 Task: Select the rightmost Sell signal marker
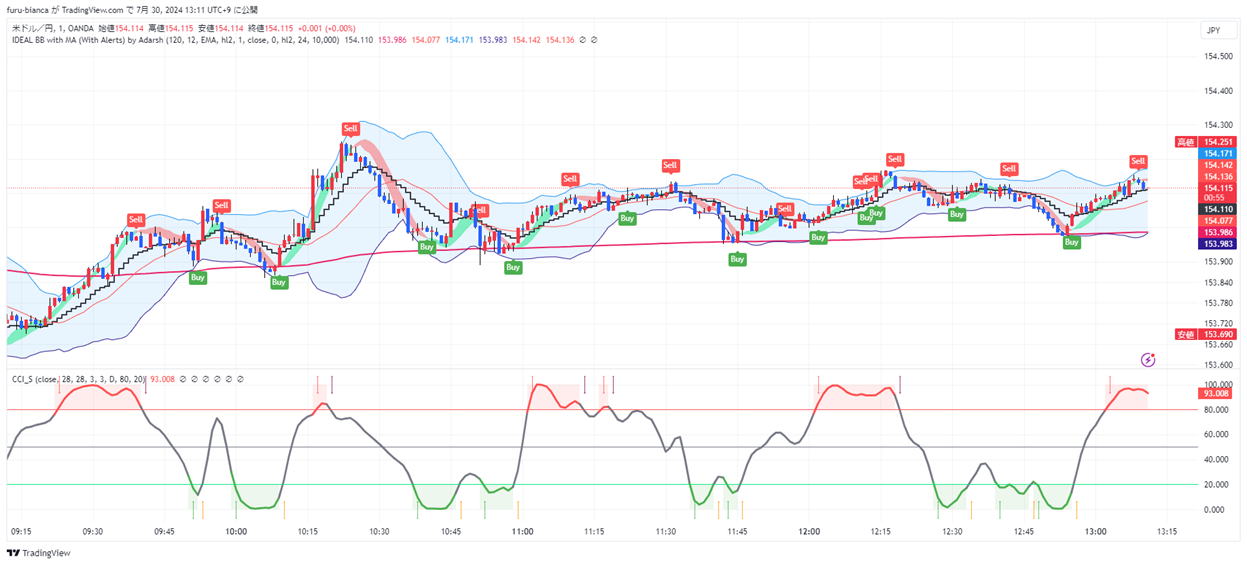(x=1138, y=162)
